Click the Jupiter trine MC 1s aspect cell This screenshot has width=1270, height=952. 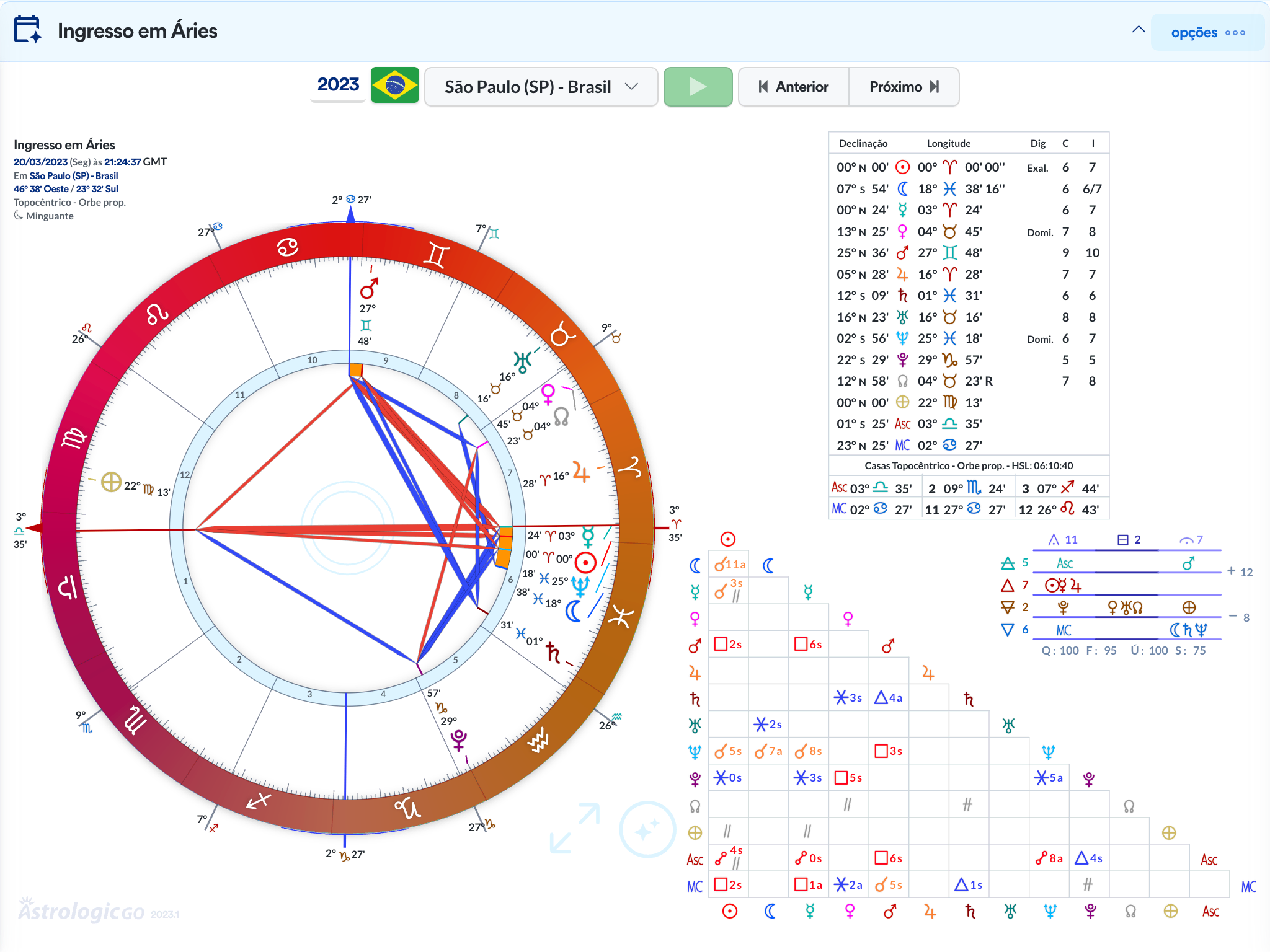(969, 885)
